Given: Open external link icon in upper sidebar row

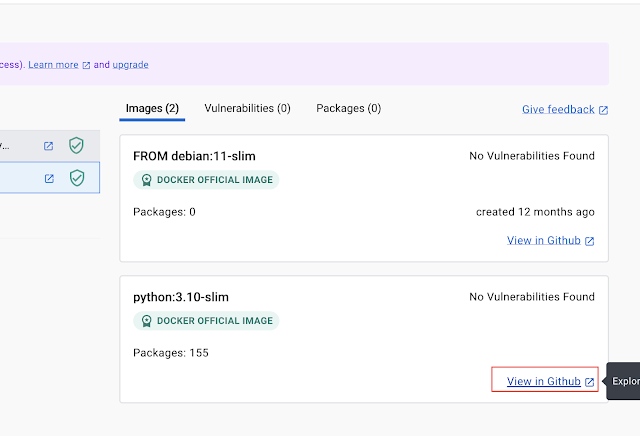Looking at the screenshot, I should point(49,146).
